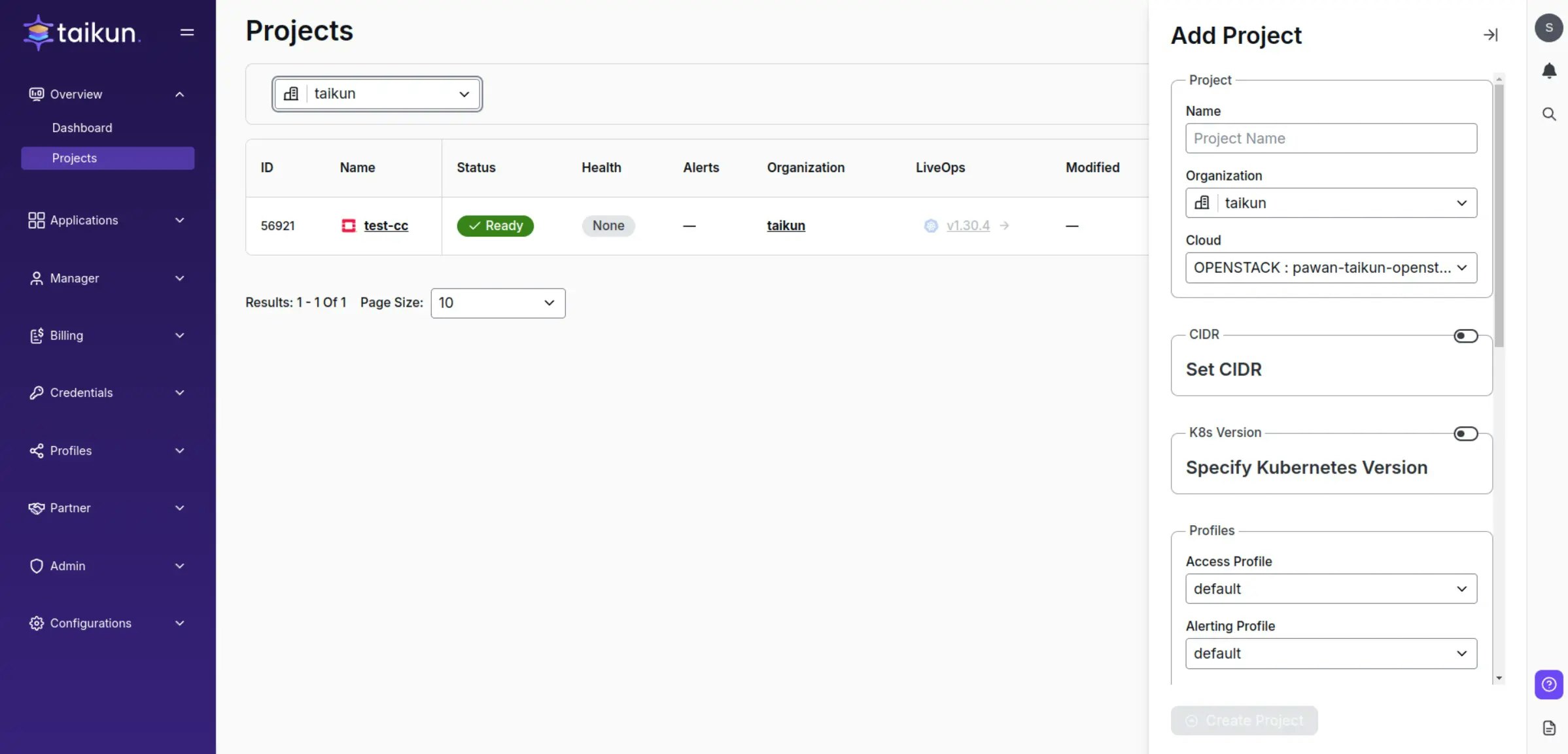Viewport: 1568px width, 754px height.
Task: Collapse the Overview chevron
Action: (179, 94)
